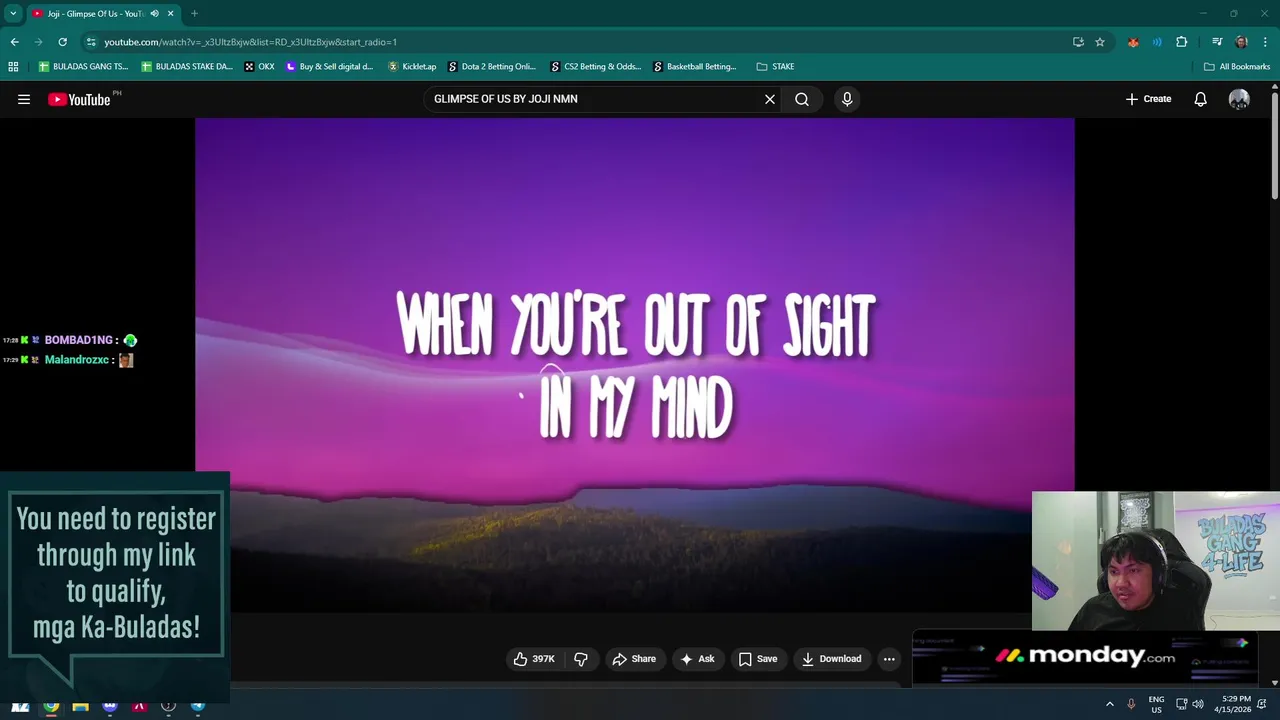Open the red A app in taskbar
Viewport: 1280px width, 720px height.
[139, 706]
